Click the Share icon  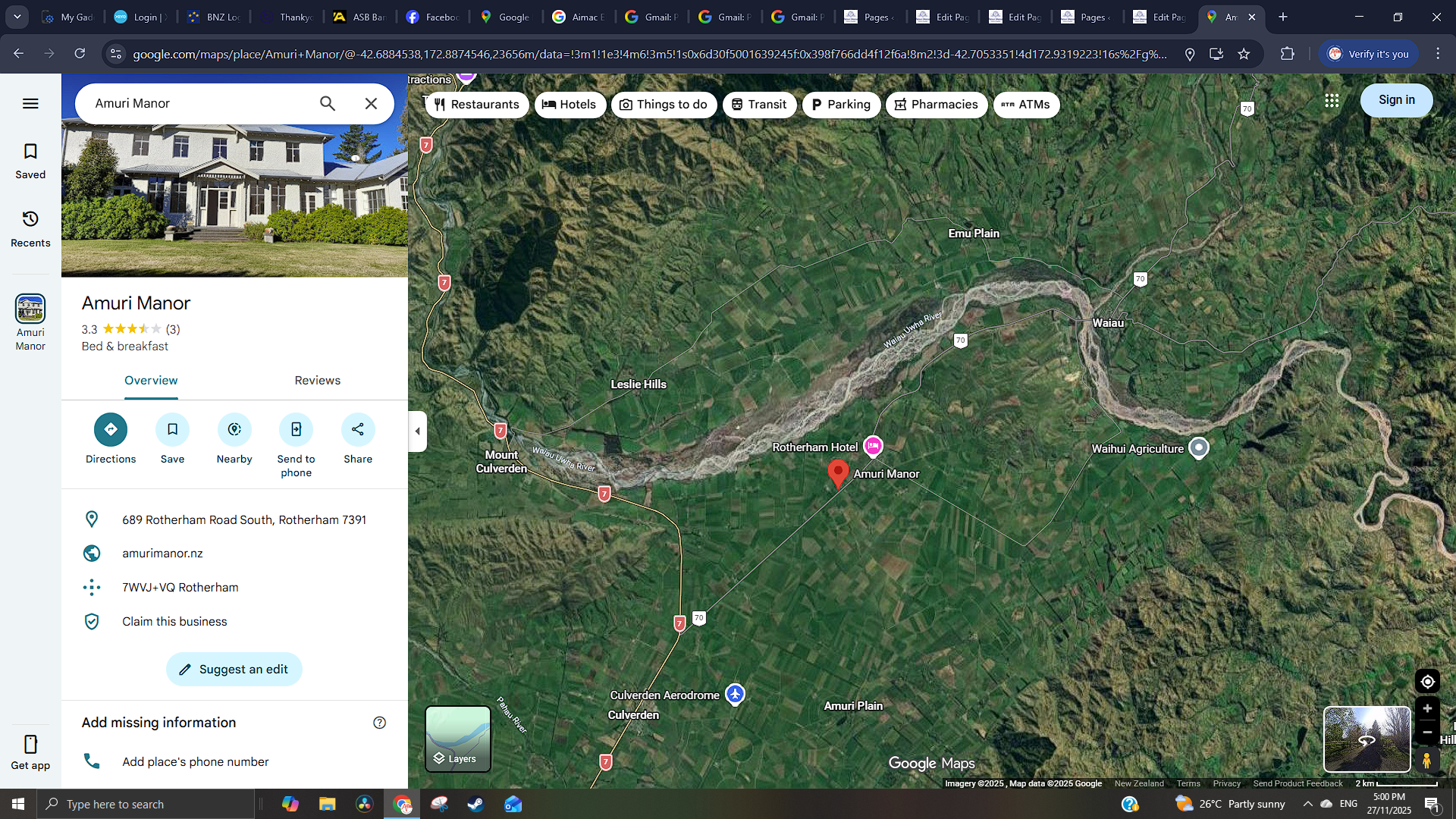(358, 430)
